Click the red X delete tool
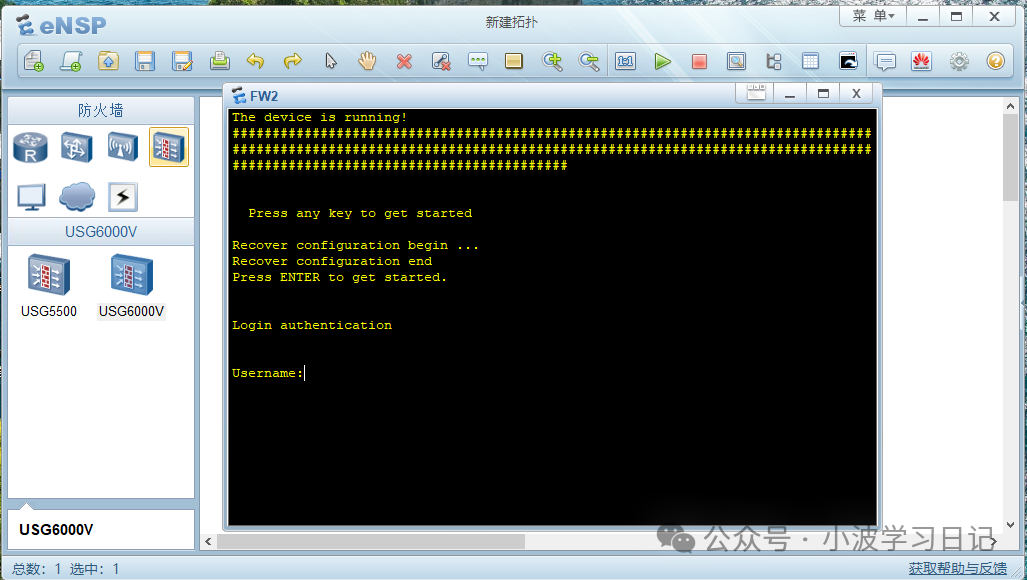The width and height of the screenshot is (1027, 580). [x=404, y=62]
